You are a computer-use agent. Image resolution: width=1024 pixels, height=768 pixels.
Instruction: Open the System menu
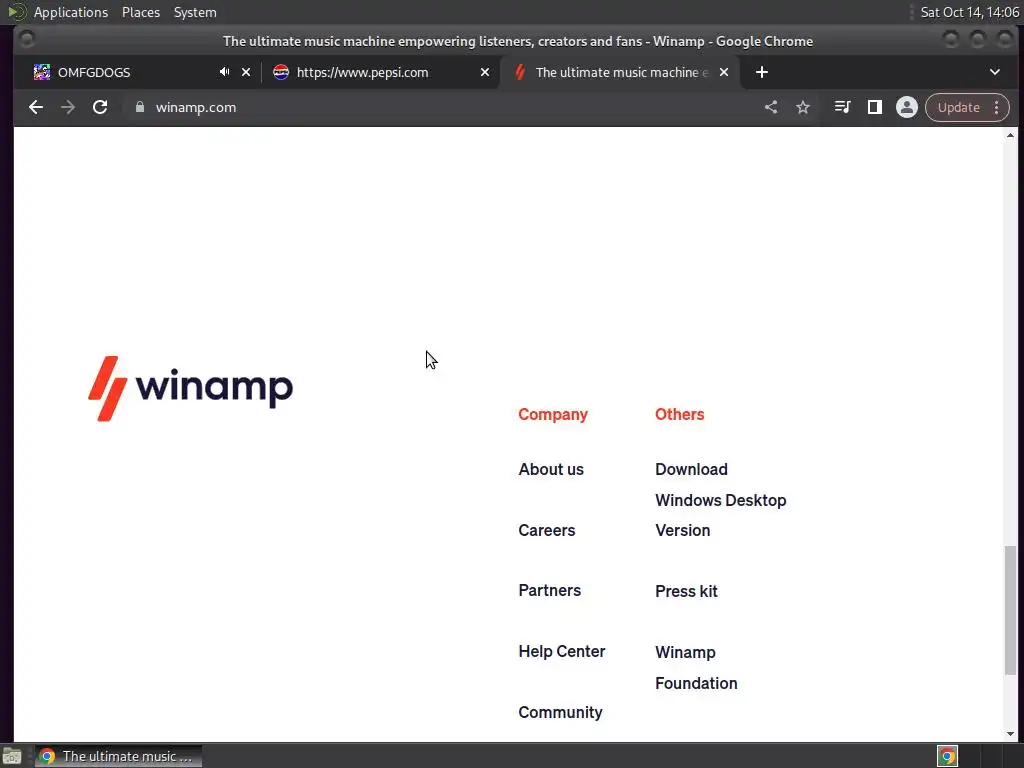pos(195,12)
